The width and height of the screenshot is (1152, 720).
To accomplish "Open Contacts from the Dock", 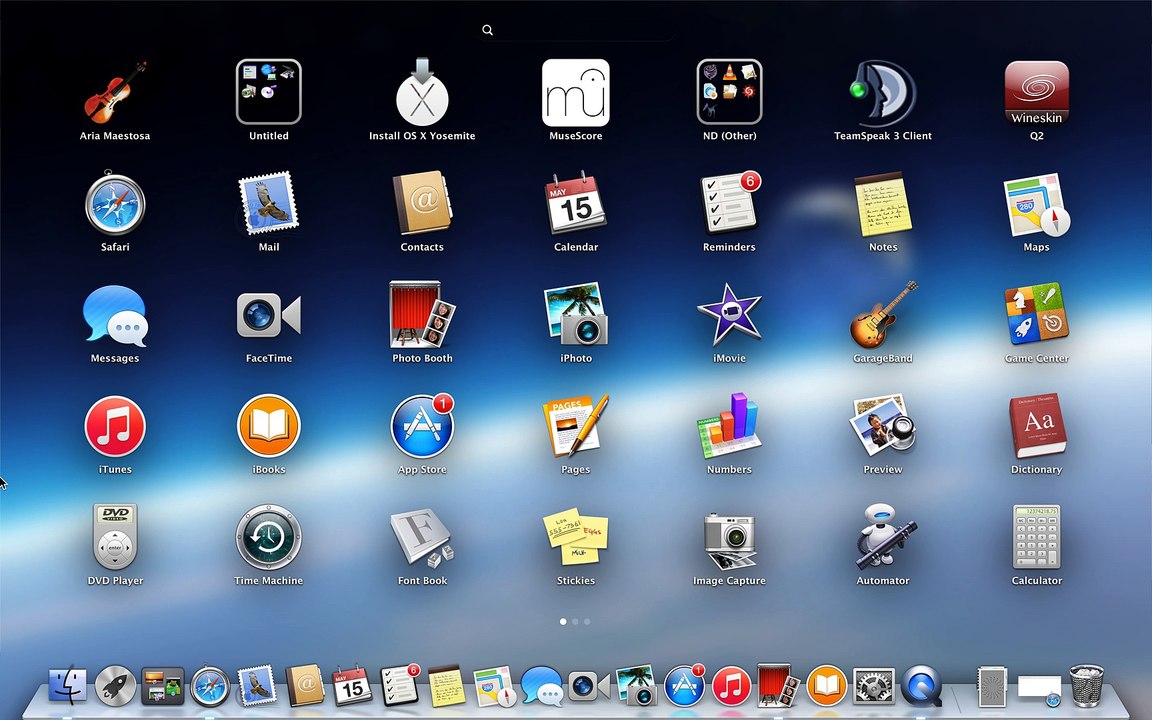I will [x=305, y=685].
